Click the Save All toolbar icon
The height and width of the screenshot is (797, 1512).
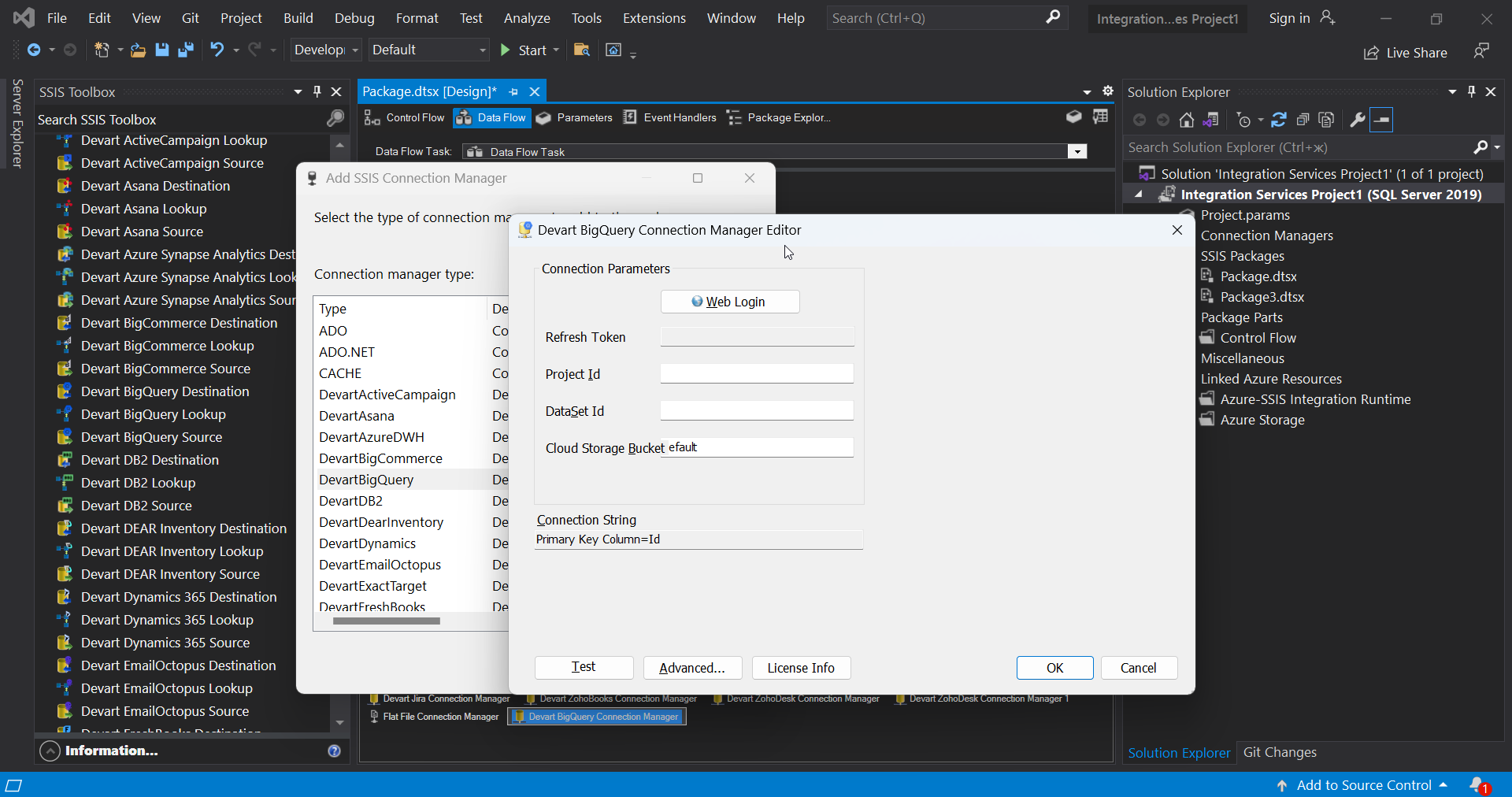[x=186, y=50]
